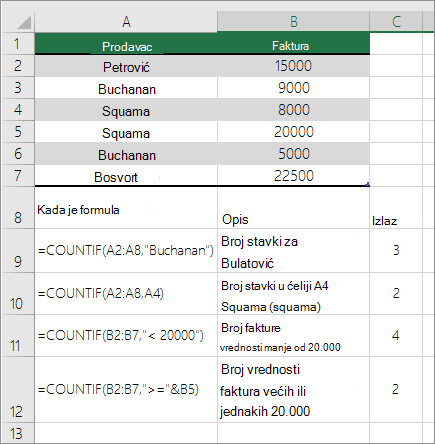
Task: Select row 4 header
Action: [x=18, y=110]
